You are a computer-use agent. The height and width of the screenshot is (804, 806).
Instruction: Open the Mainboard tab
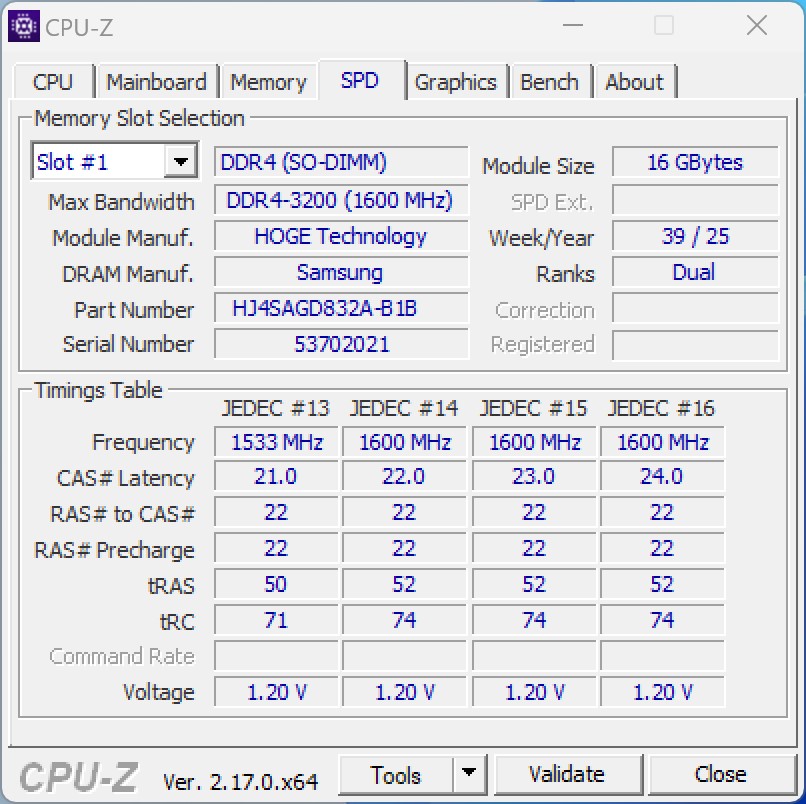tap(156, 81)
